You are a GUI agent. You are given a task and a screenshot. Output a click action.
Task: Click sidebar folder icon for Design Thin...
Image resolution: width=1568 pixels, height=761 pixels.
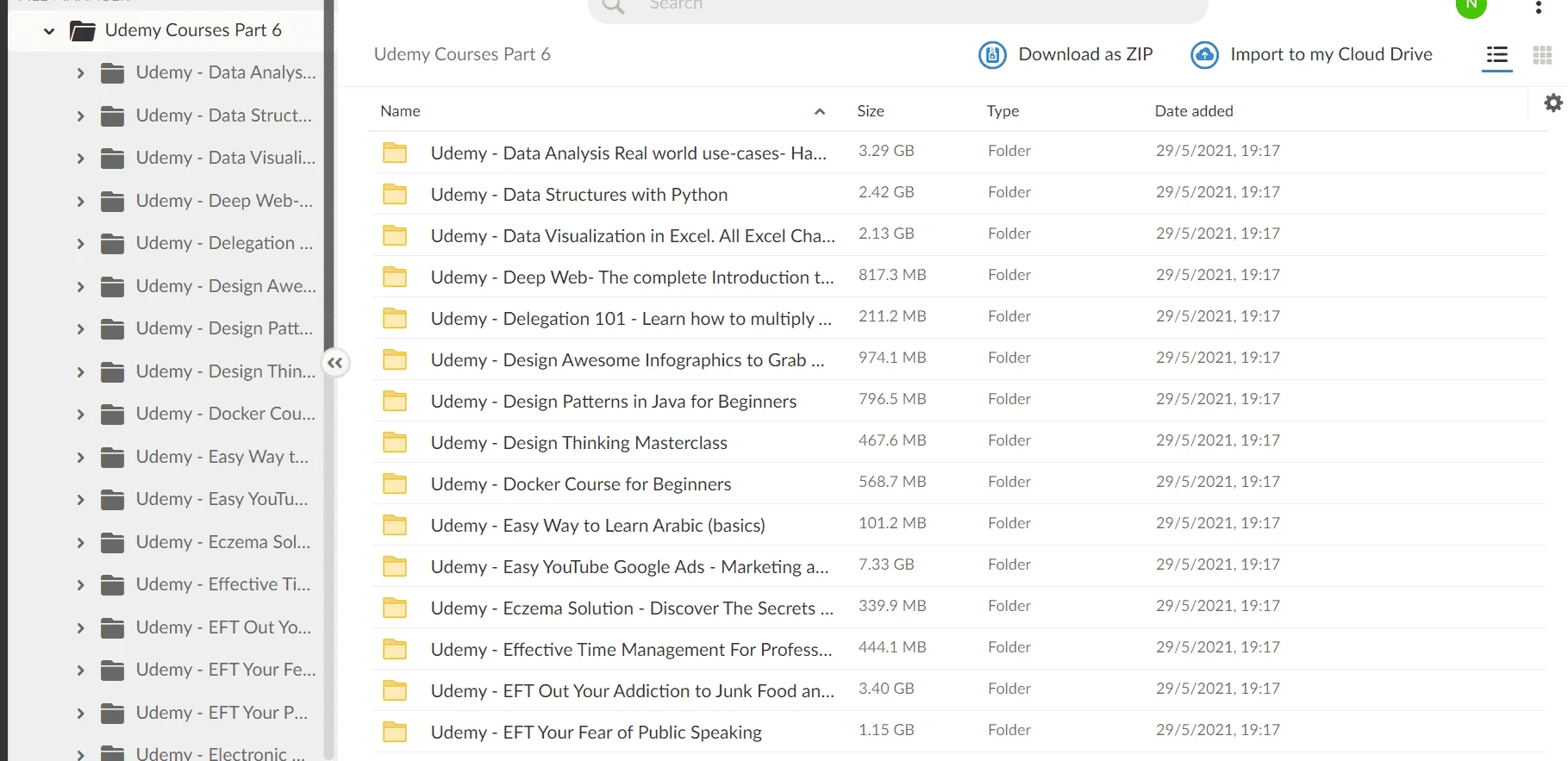point(112,372)
